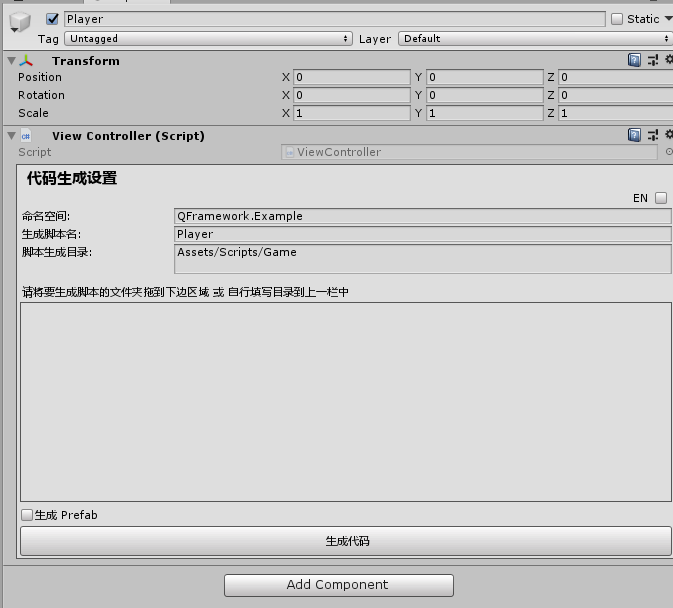Toggle the Player active checkbox
The image size is (673, 608).
(x=52, y=19)
